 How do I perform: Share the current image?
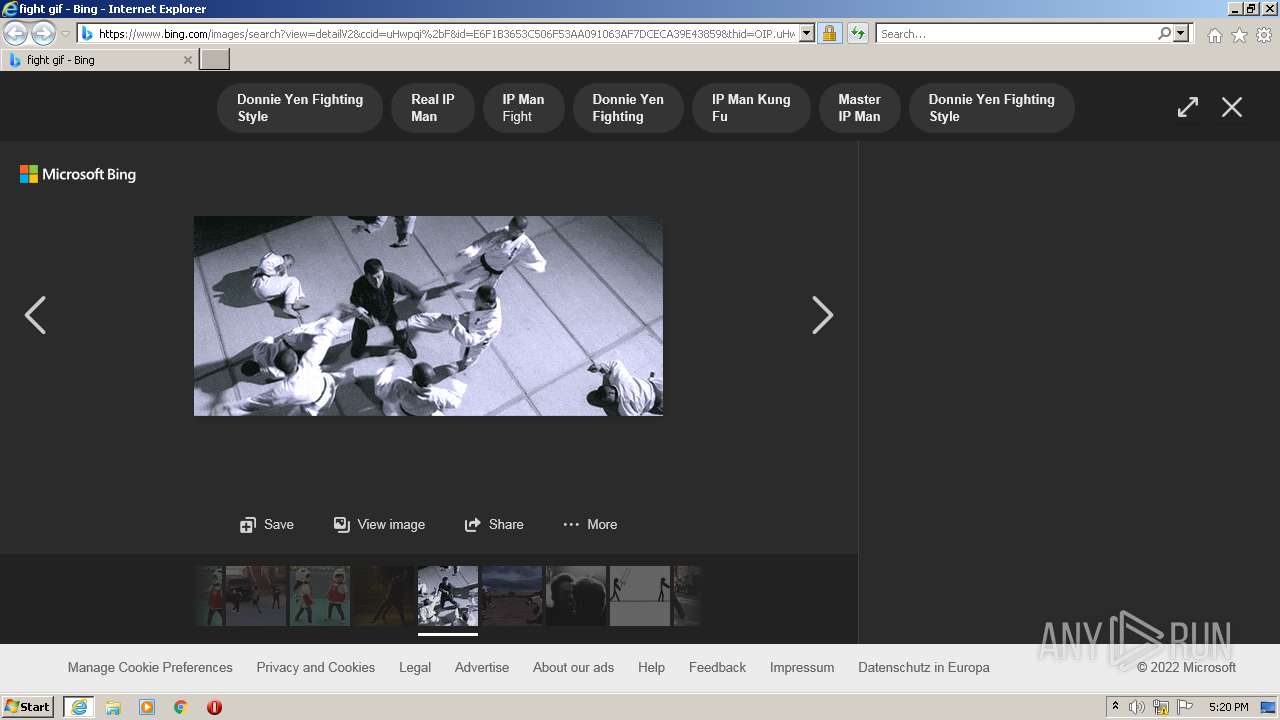(494, 524)
